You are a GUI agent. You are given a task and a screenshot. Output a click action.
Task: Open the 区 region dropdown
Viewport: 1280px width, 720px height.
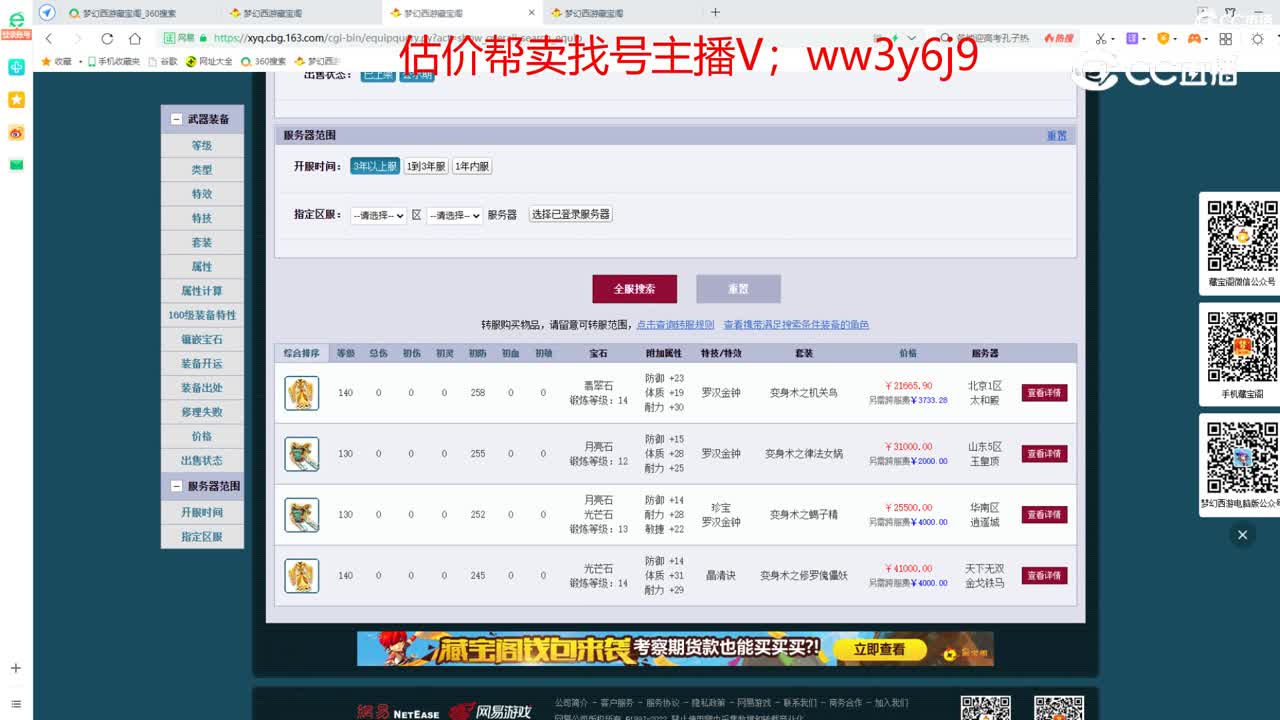[378, 215]
